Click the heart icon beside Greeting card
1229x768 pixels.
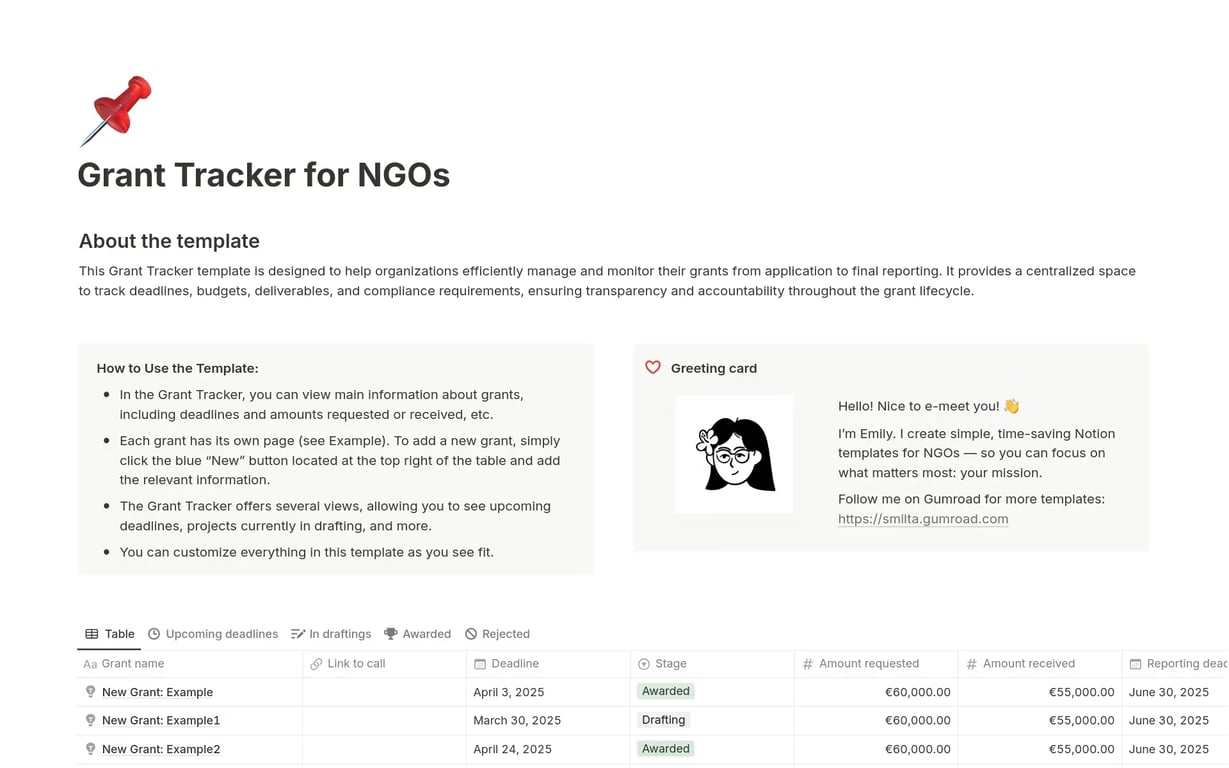[653, 368]
